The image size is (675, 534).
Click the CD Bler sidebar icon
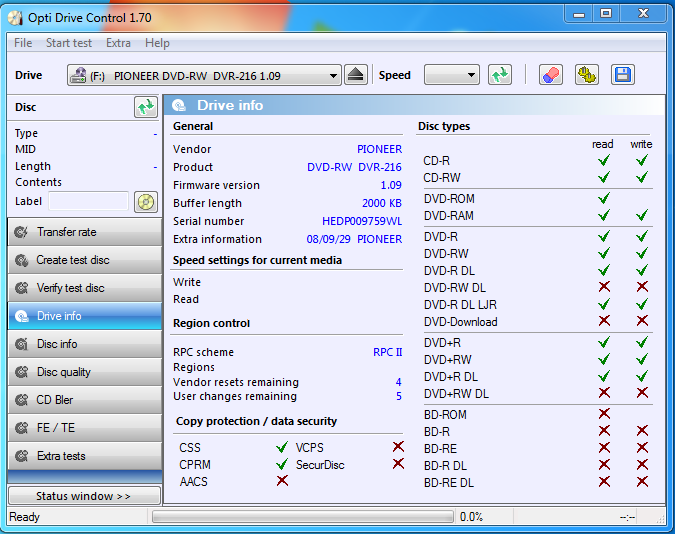(x=21, y=400)
